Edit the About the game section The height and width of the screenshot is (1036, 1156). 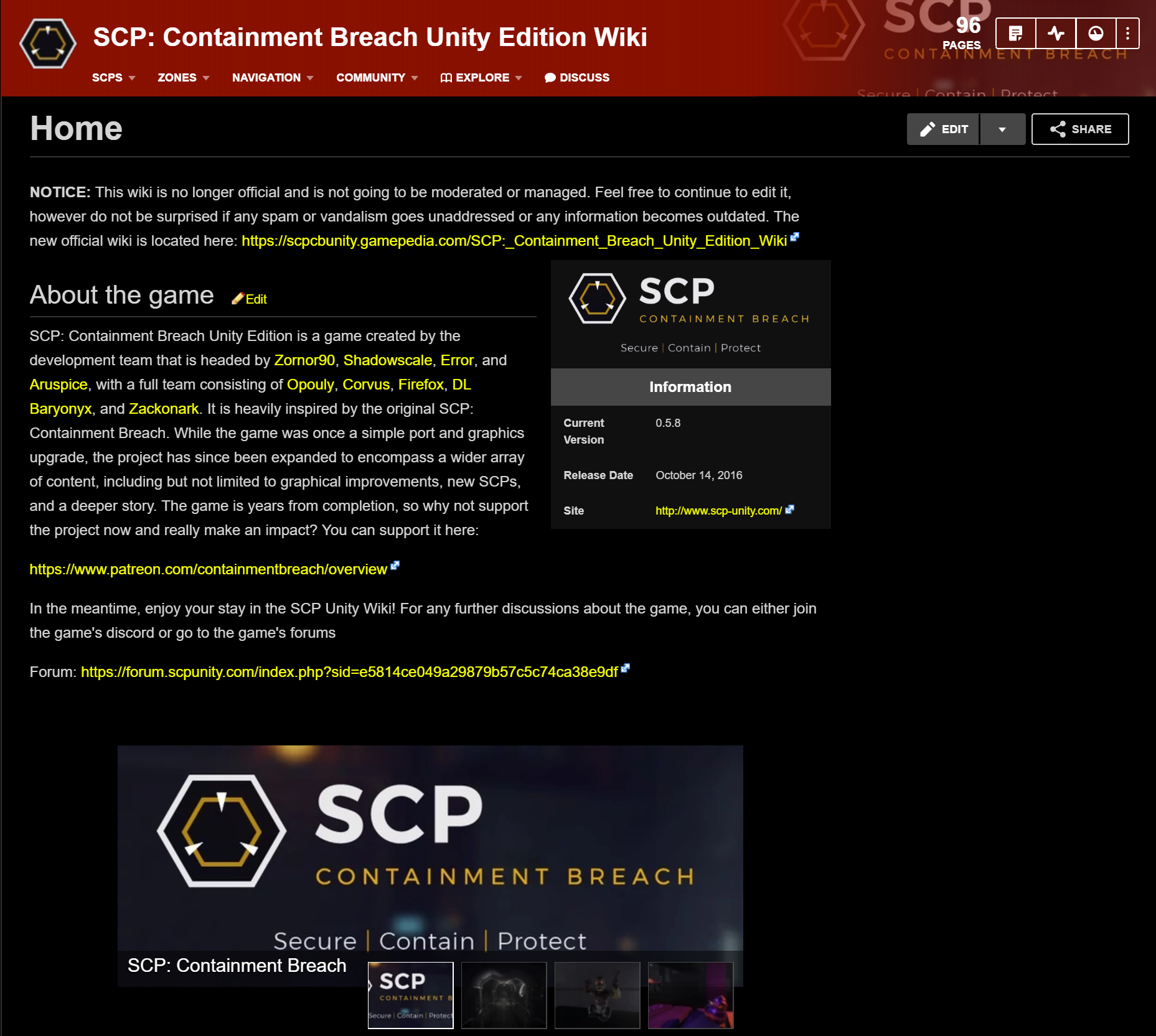(256, 299)
